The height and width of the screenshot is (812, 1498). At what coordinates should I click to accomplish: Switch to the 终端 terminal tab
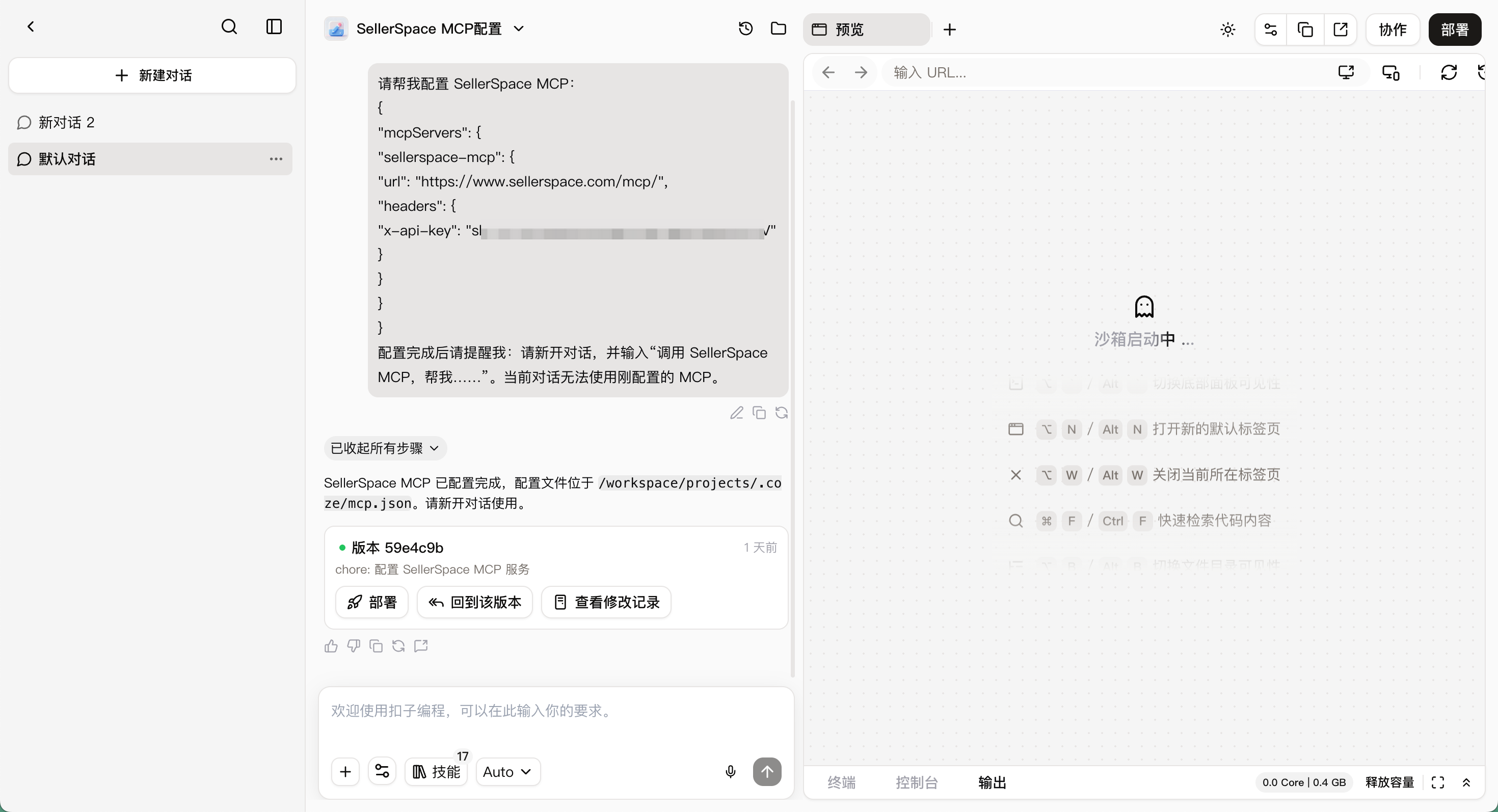[x=841, y=783]
